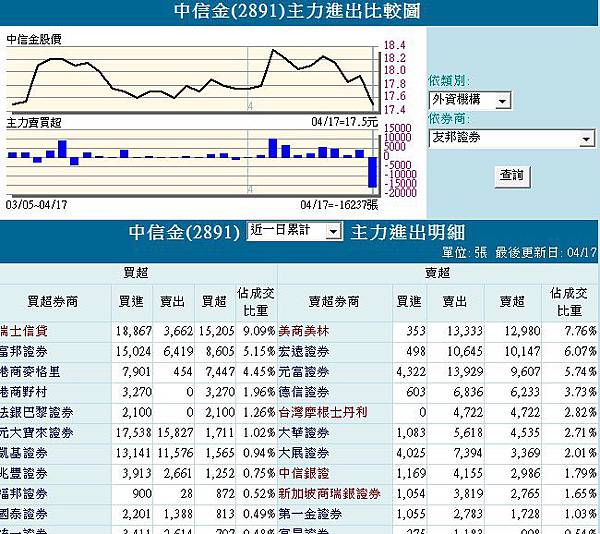Viewport: 600px width, 534px height.
Task: Click the 主力賣買超 chart label
Action: click(x=34, y=123)
